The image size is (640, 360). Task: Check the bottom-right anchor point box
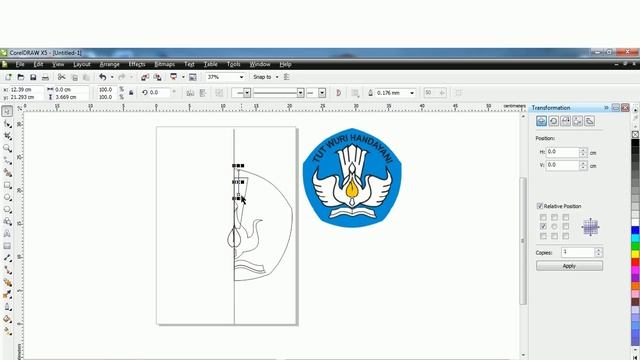pos(566,236)
